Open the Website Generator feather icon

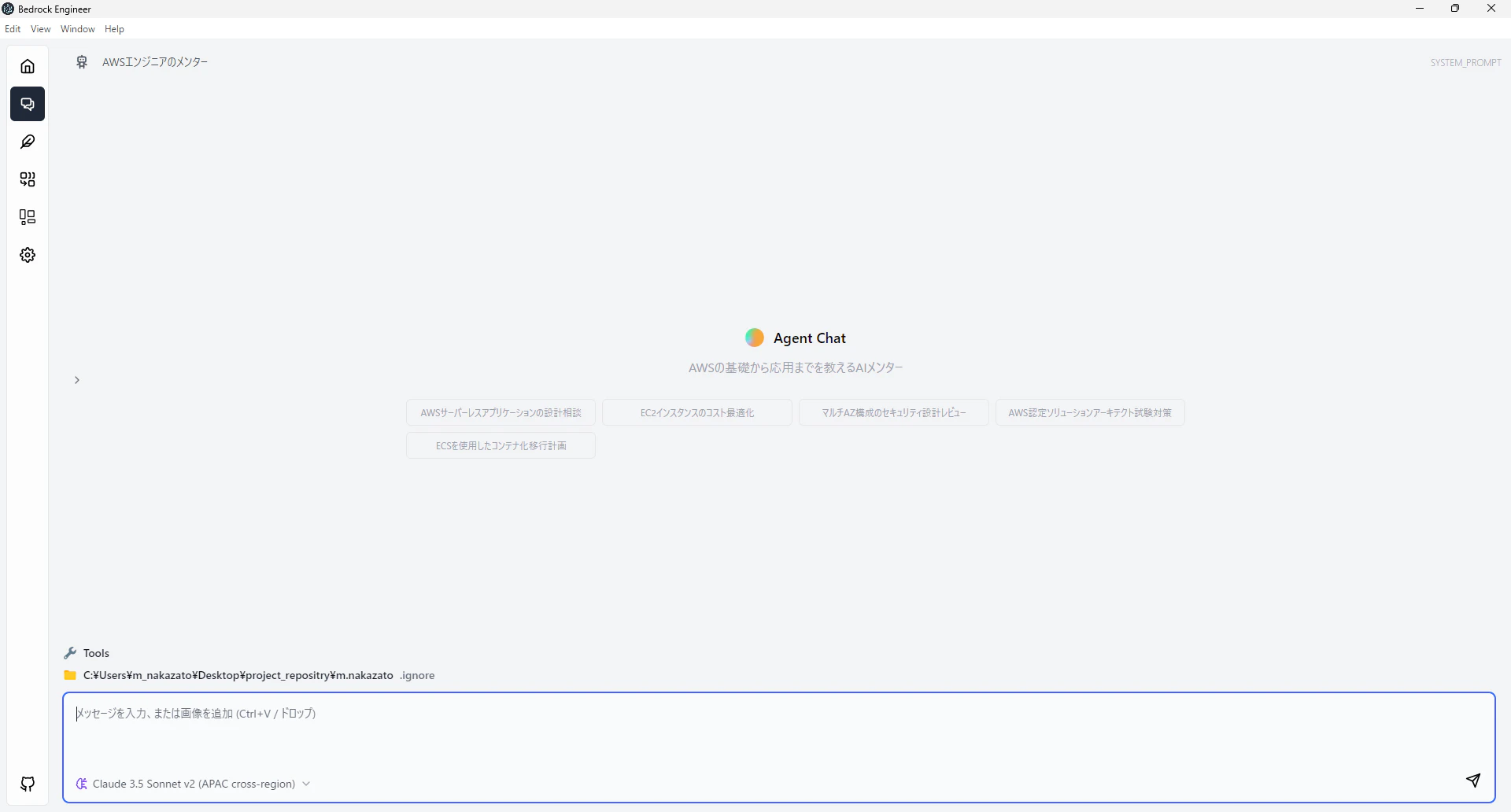tap(28, 142)
